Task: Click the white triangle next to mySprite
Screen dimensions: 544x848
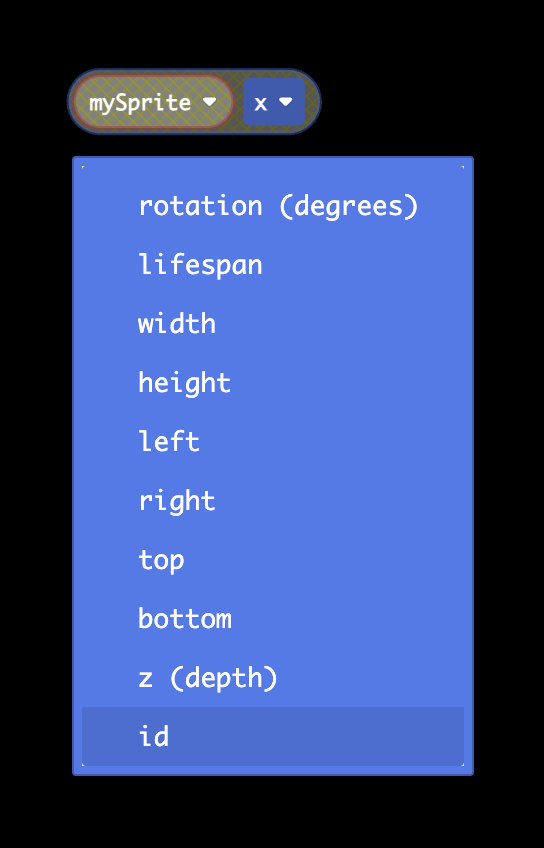Action: pyautogui.click(x=209, y=102)
